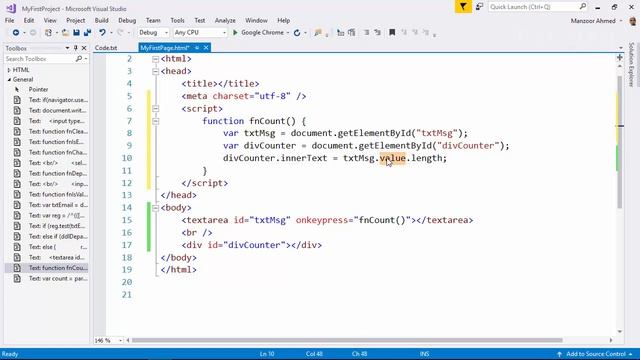This screenshot has width=640, height=360.
Task: Click the editor vertical scrollbar
Action: (x=620, y=143)
